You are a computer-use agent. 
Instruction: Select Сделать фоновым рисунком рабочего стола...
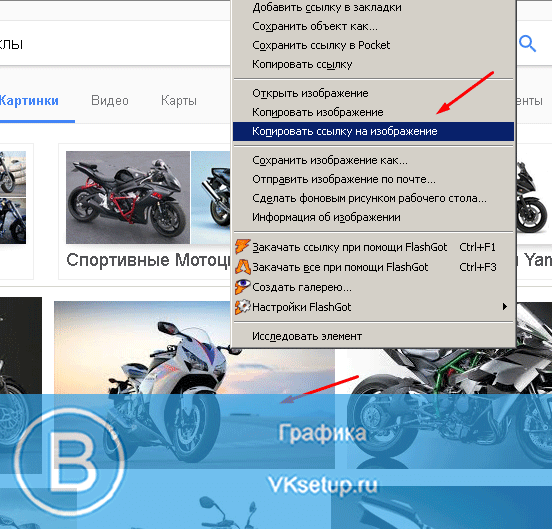[374, 199]
